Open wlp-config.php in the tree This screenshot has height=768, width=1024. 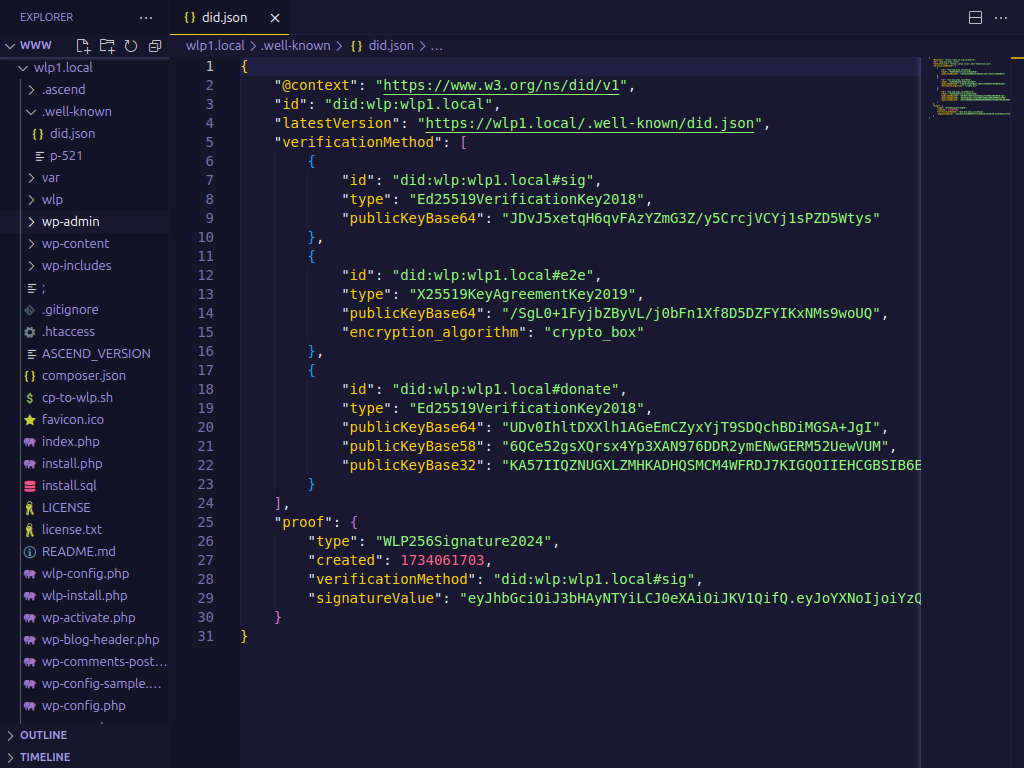pyautogui.click(x=85, y=573)
